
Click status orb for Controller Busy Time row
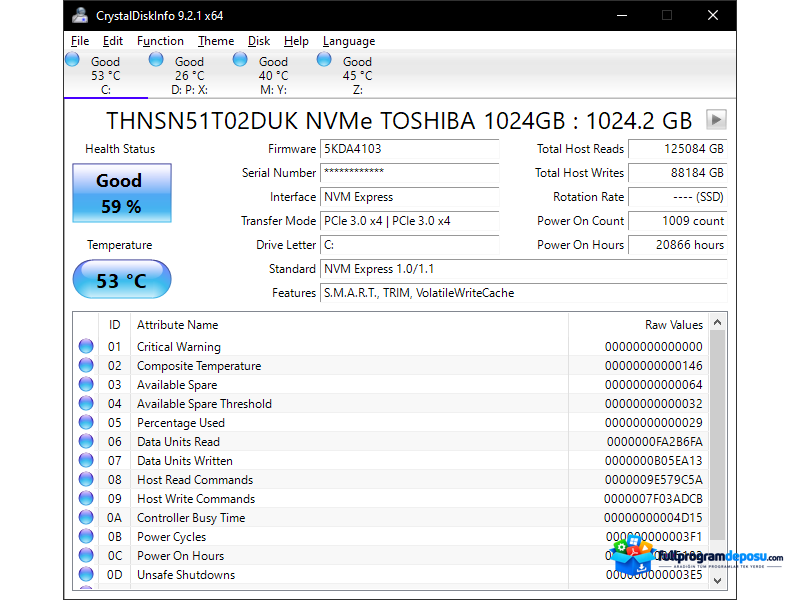coord(86,517)
